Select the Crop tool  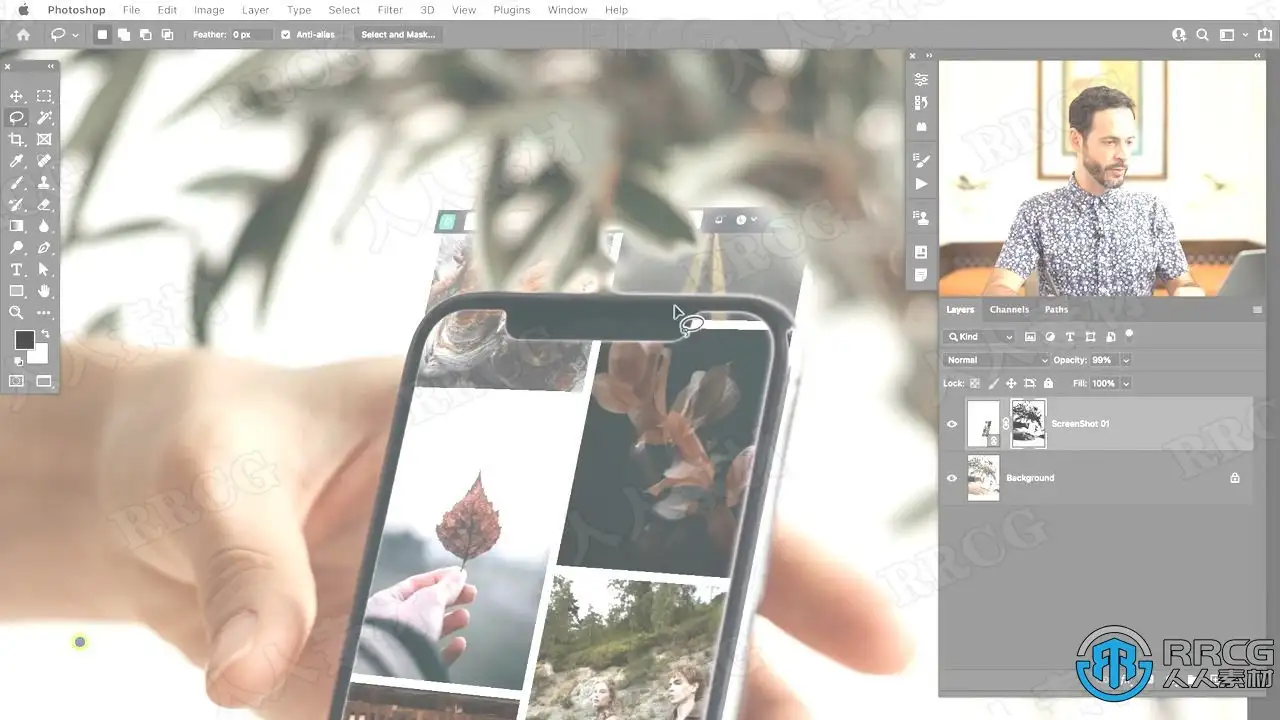[17, 140]
